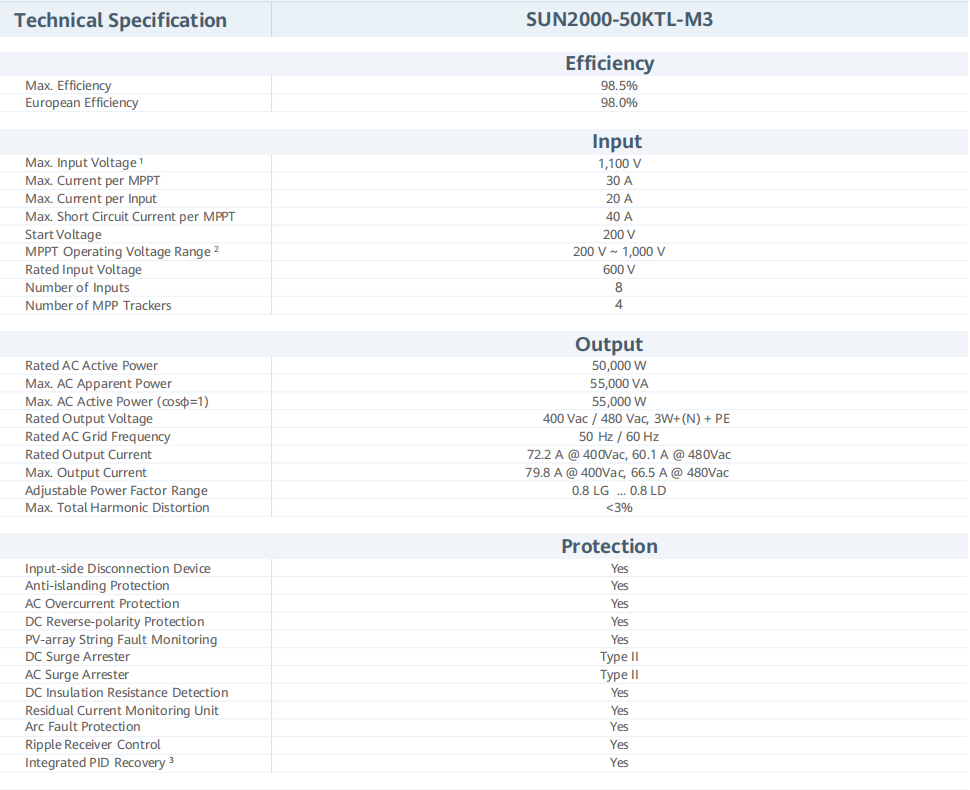Image resolution: width=970 pixels, height=790 pixels.
Task: Click the value 4 for MPP trackers
Action: point(619,304)
